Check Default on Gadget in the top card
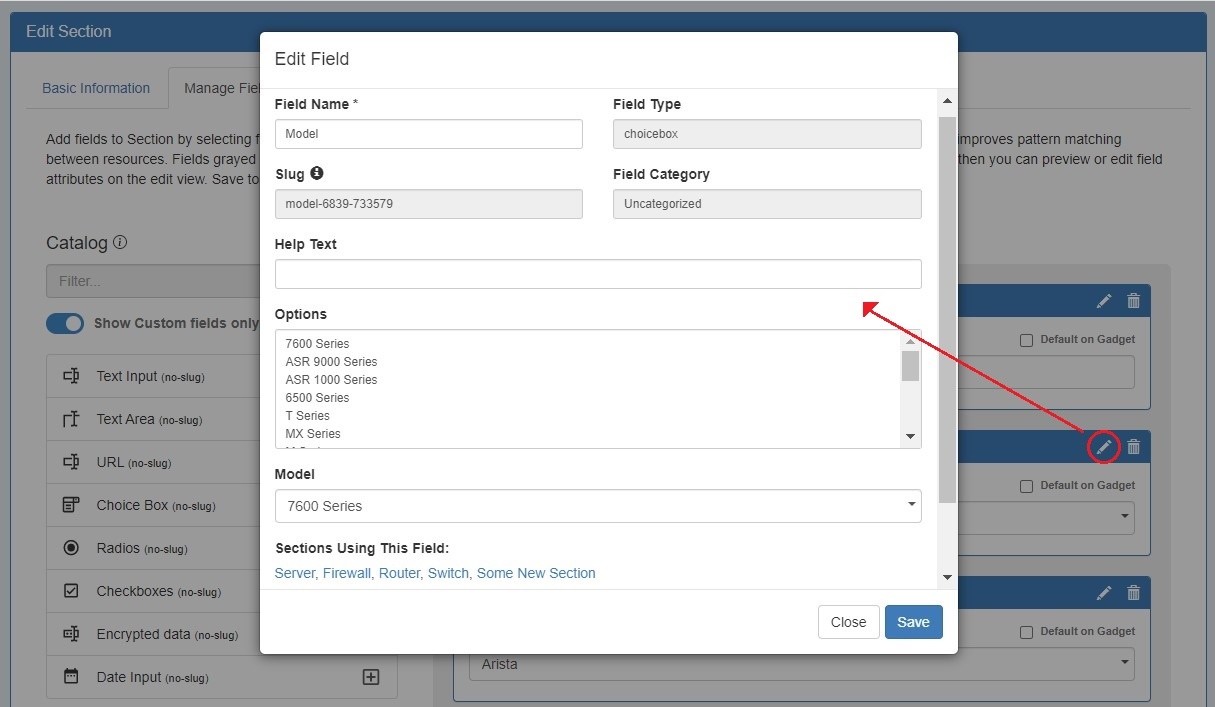Viewport: 1215px width, 707px height. click(1026, 340)
